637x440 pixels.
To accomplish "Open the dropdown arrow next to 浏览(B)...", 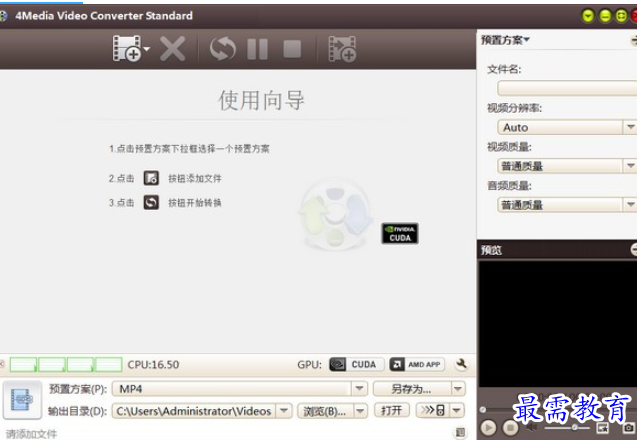I will pos(360,411).
